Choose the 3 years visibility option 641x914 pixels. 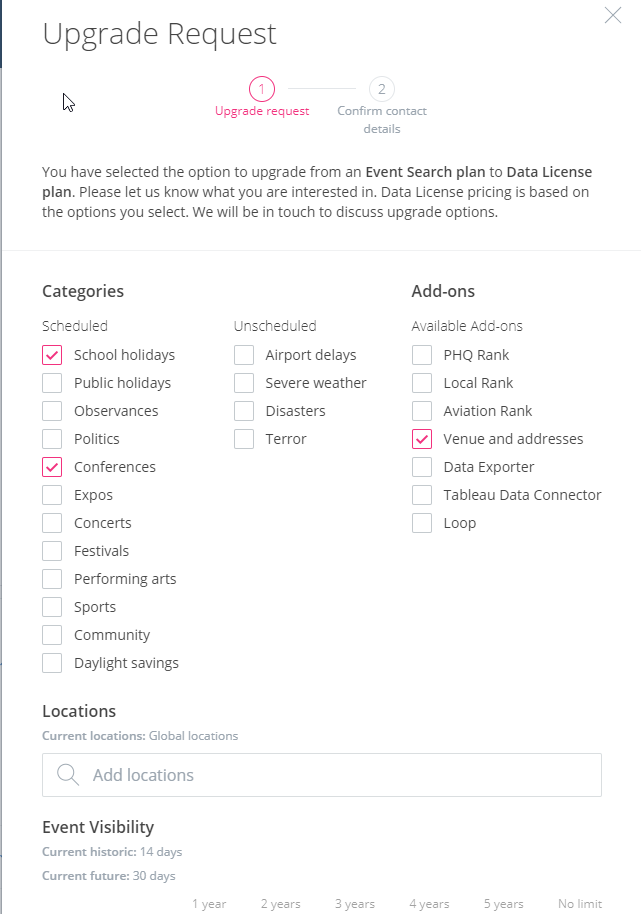tap(355, 904)
